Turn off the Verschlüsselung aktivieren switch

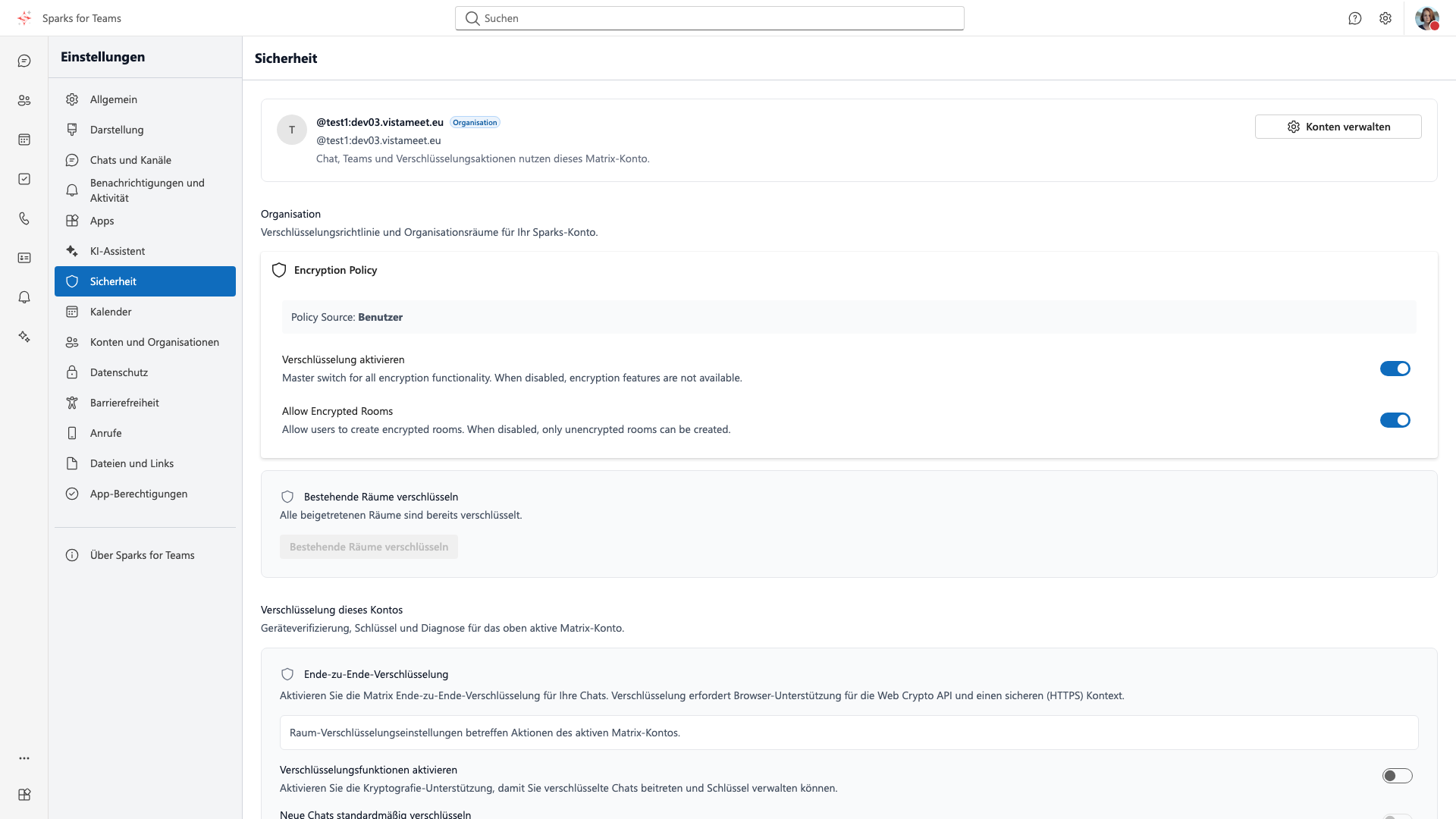[1395, 369]
